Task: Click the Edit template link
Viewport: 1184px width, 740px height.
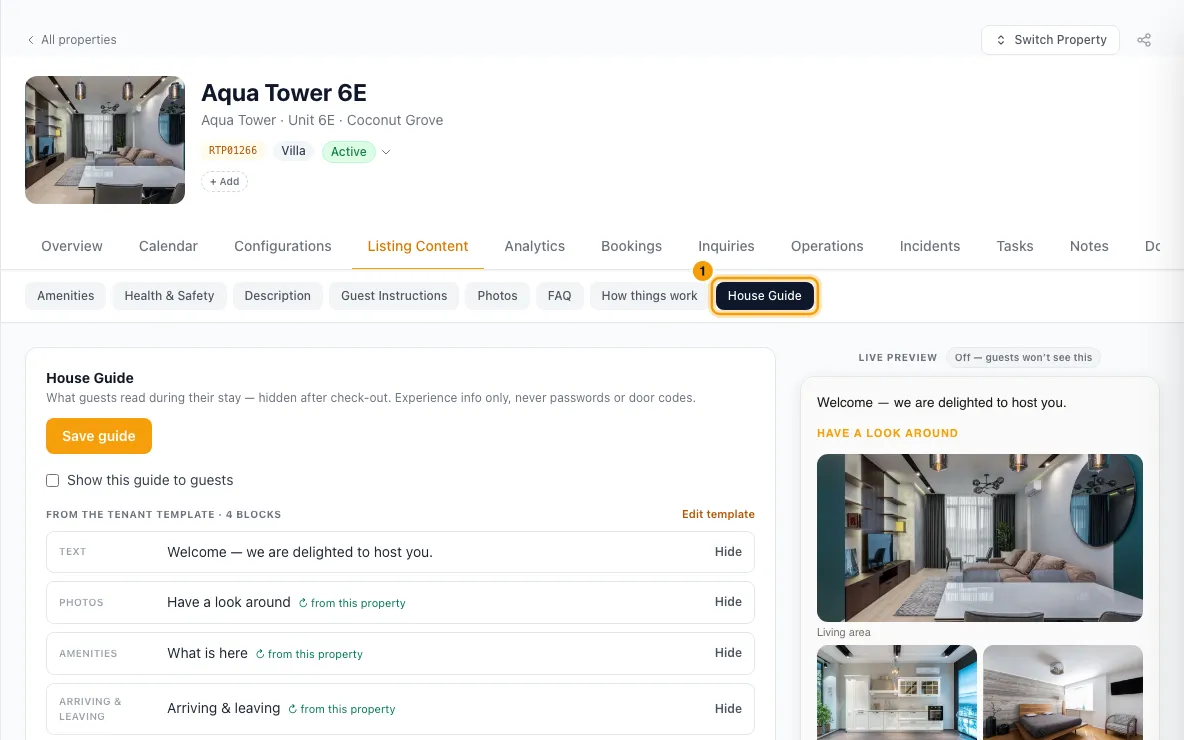Action: 718,514
